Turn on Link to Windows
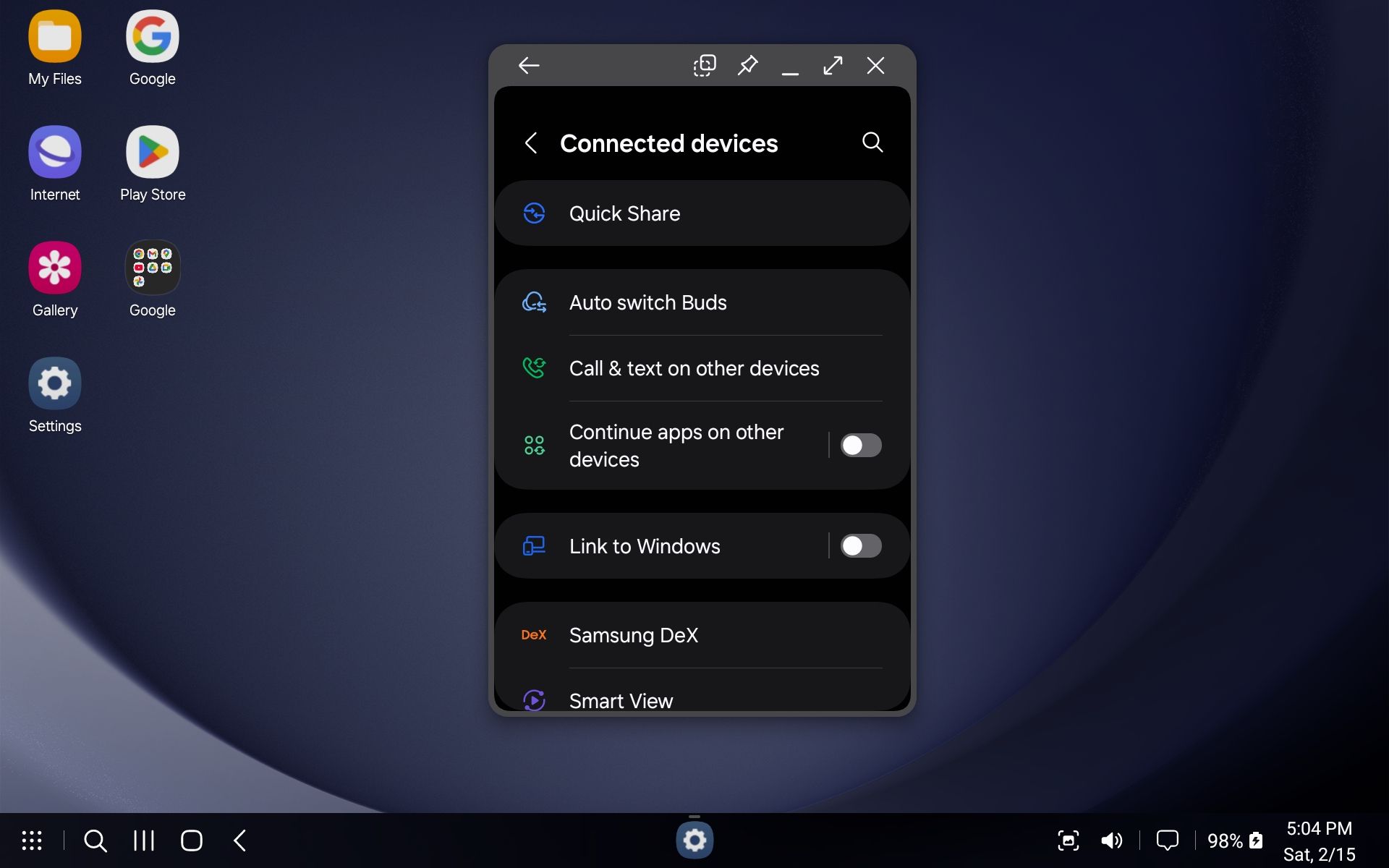 pos(860,546)
